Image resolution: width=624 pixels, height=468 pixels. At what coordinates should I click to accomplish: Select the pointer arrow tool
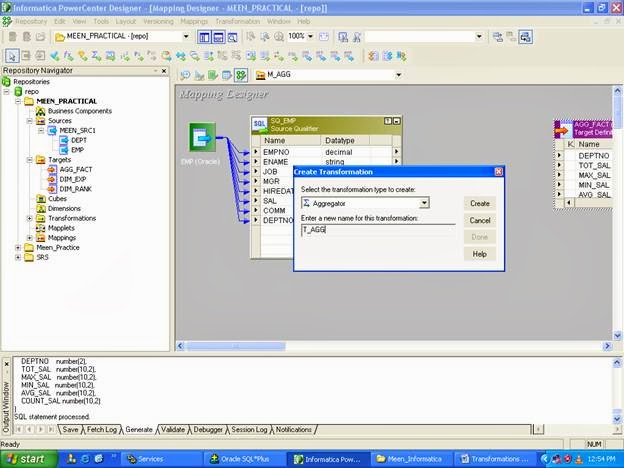[12, 56]
